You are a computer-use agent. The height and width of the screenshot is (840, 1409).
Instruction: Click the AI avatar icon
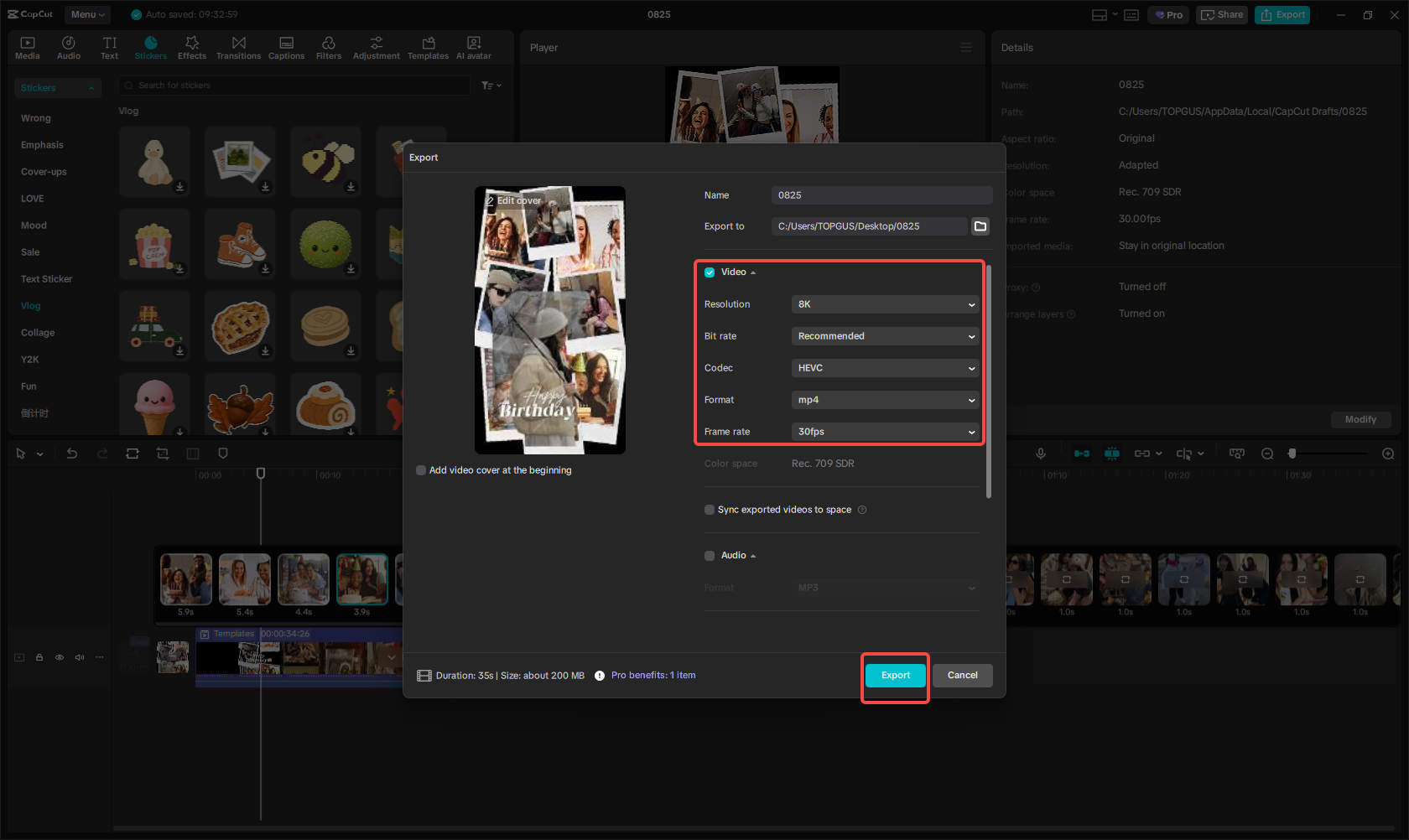point(473,46)
